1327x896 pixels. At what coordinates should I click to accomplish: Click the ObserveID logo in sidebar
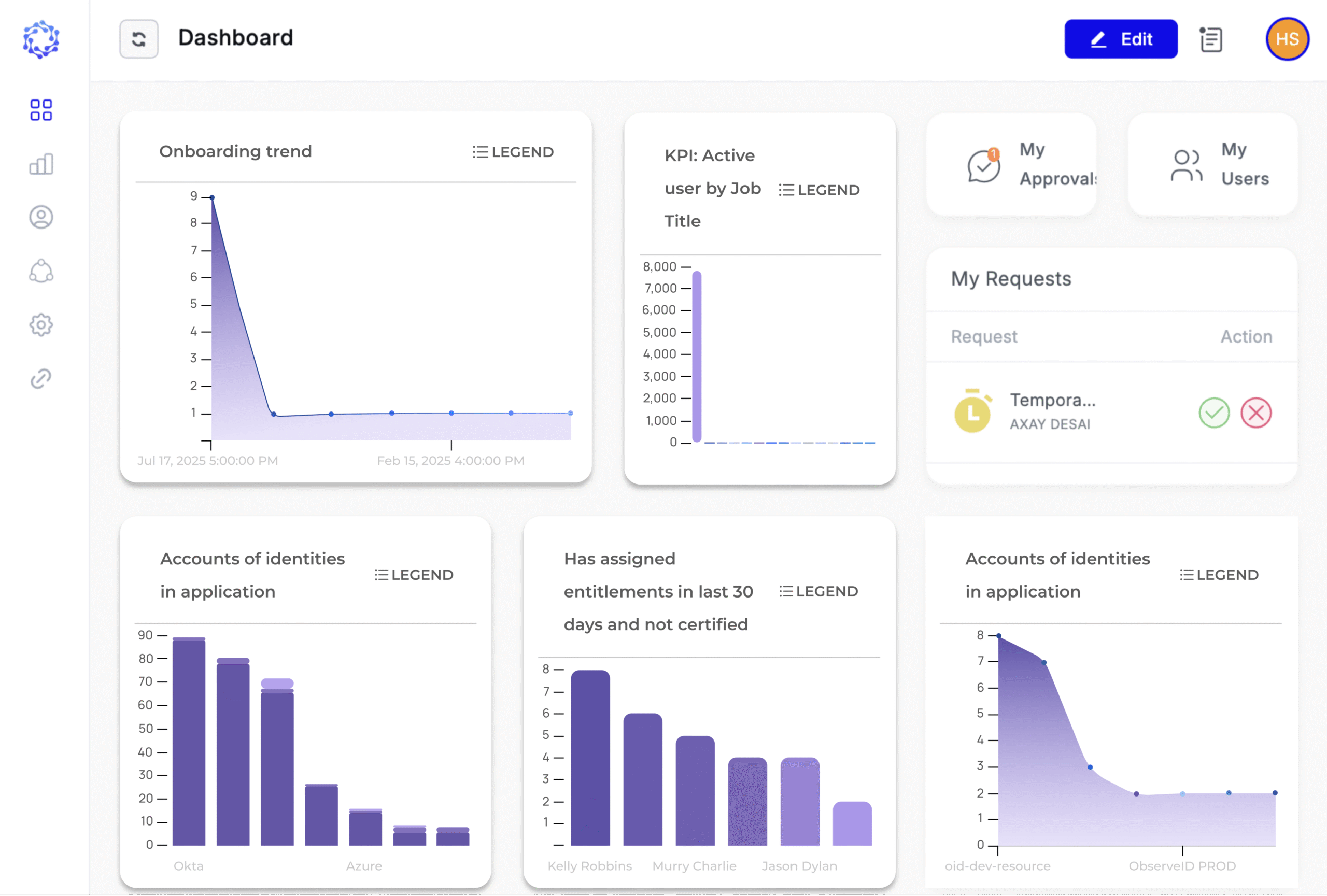pyautogui.click(x=41, y=39)
